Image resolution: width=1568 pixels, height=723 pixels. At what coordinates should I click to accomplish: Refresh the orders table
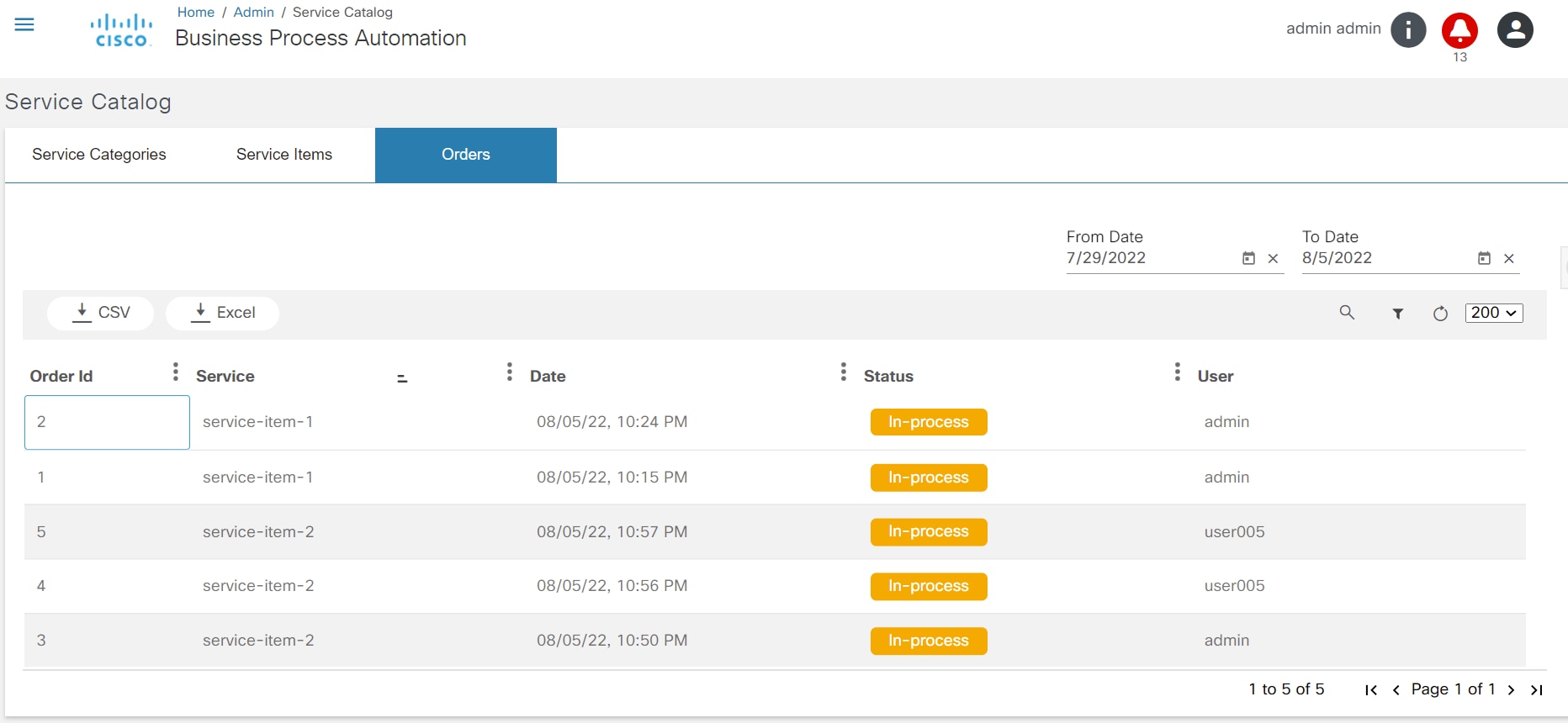(1440, 314)
